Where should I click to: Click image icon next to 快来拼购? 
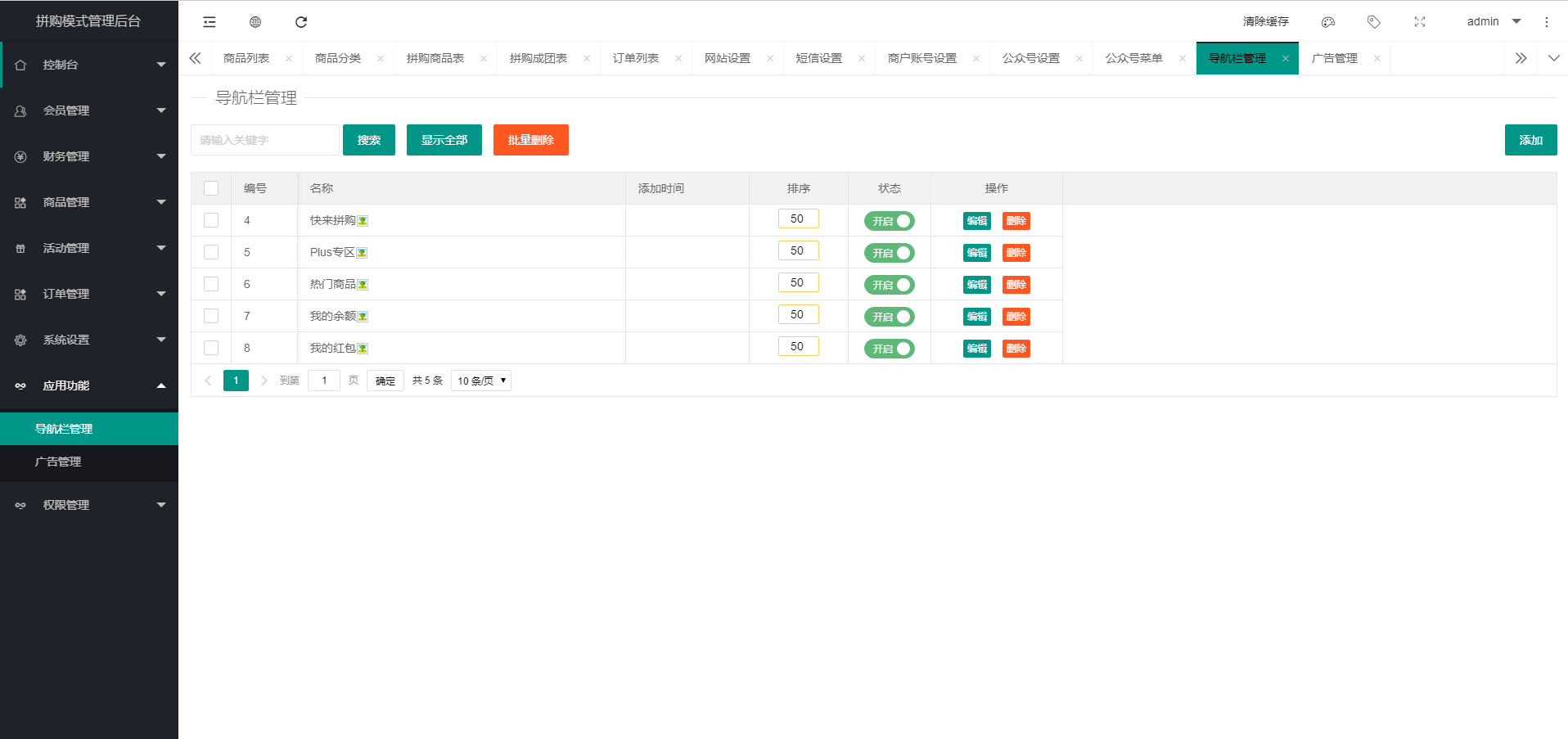point(363,221)
